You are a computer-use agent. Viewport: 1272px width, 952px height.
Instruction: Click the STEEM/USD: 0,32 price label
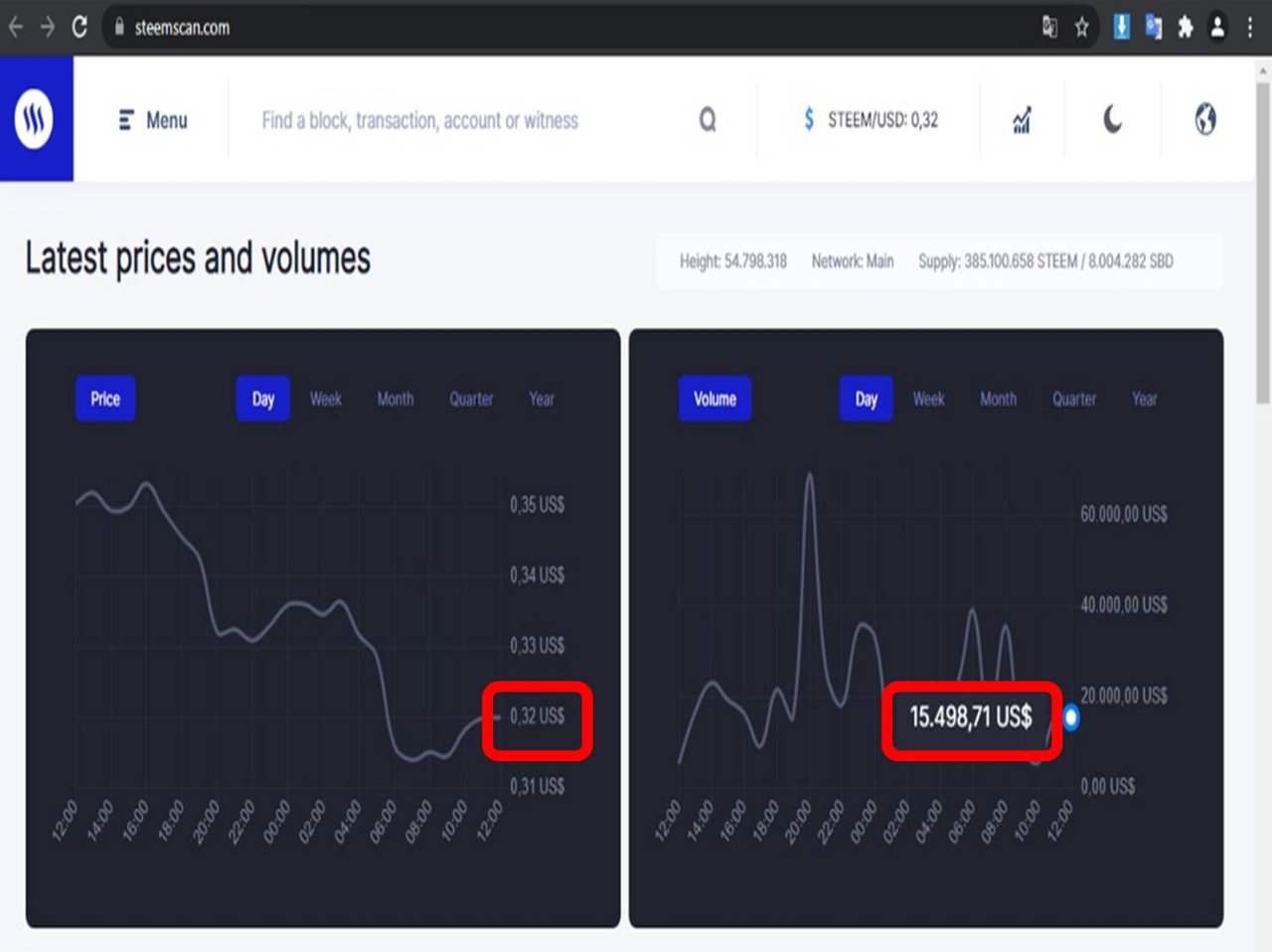tap(882, 120)
